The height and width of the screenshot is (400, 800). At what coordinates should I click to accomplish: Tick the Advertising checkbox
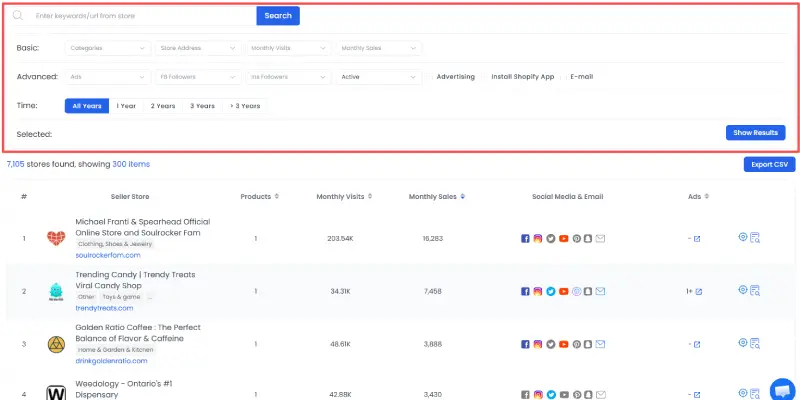point(430,77)
